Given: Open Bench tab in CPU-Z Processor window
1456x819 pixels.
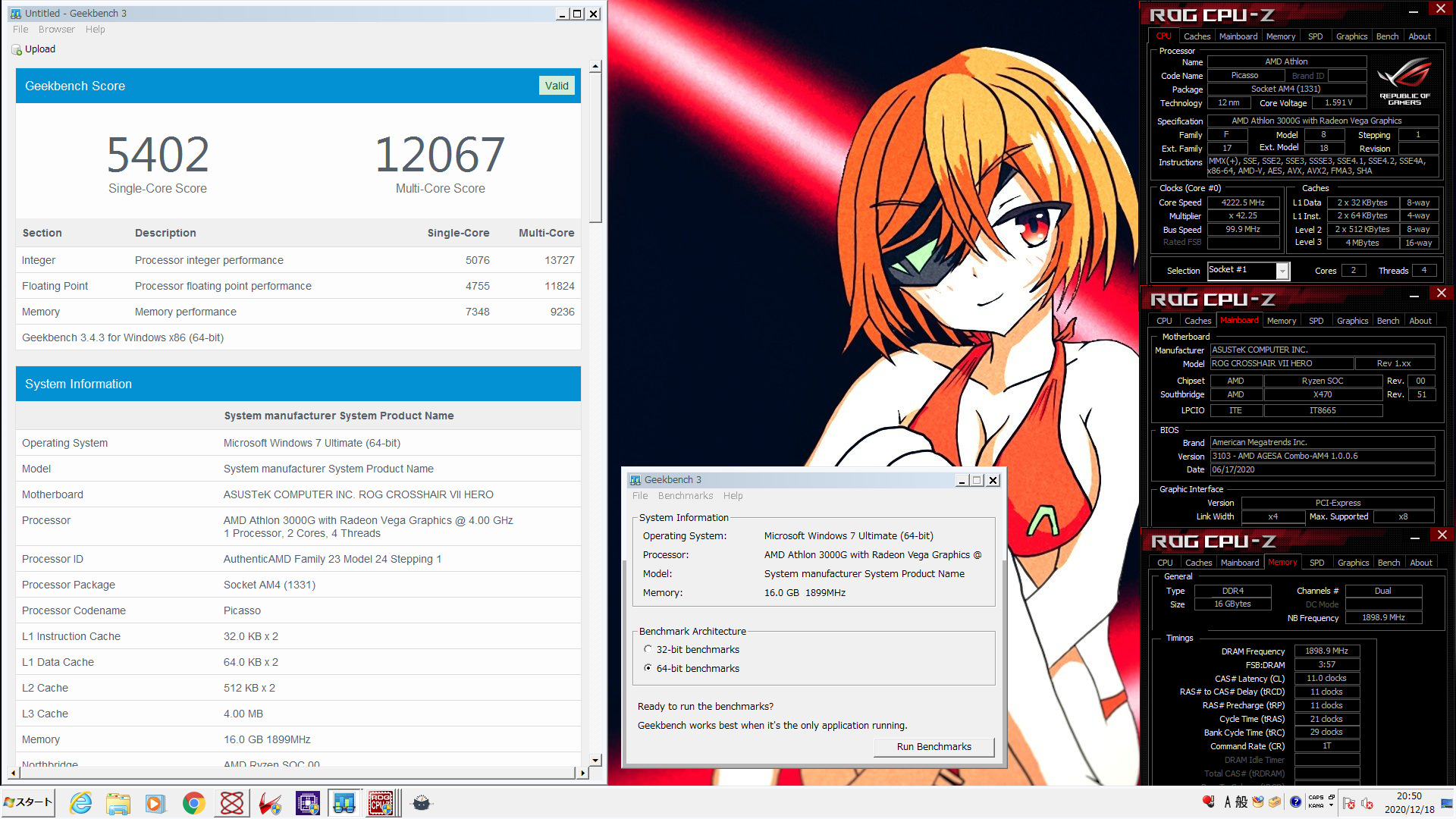Looking at the screenshot, I should pos(1388,36).
